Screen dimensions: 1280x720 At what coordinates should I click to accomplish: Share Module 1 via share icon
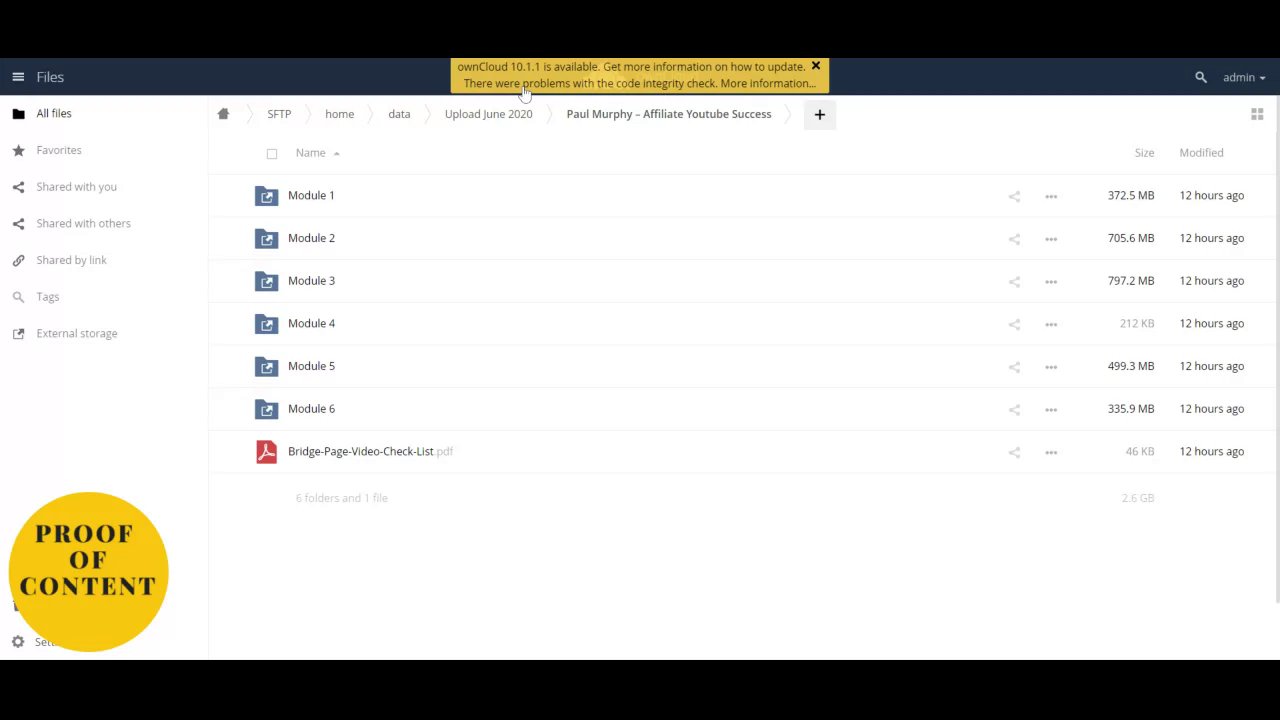[1014, 197]
